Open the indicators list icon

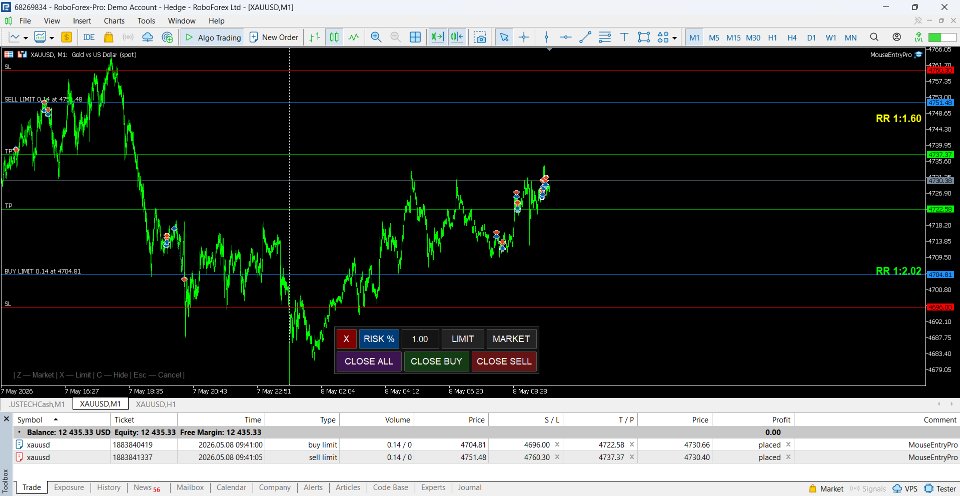(x=40, y=37)
